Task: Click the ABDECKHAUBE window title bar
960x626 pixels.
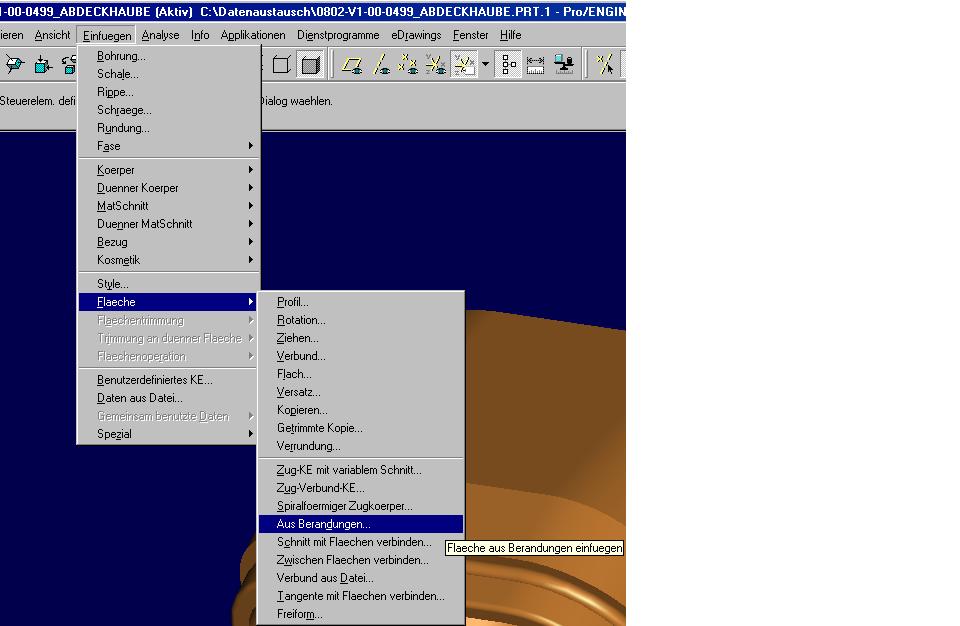Action: pyautogui.click(x=312, y=12)
